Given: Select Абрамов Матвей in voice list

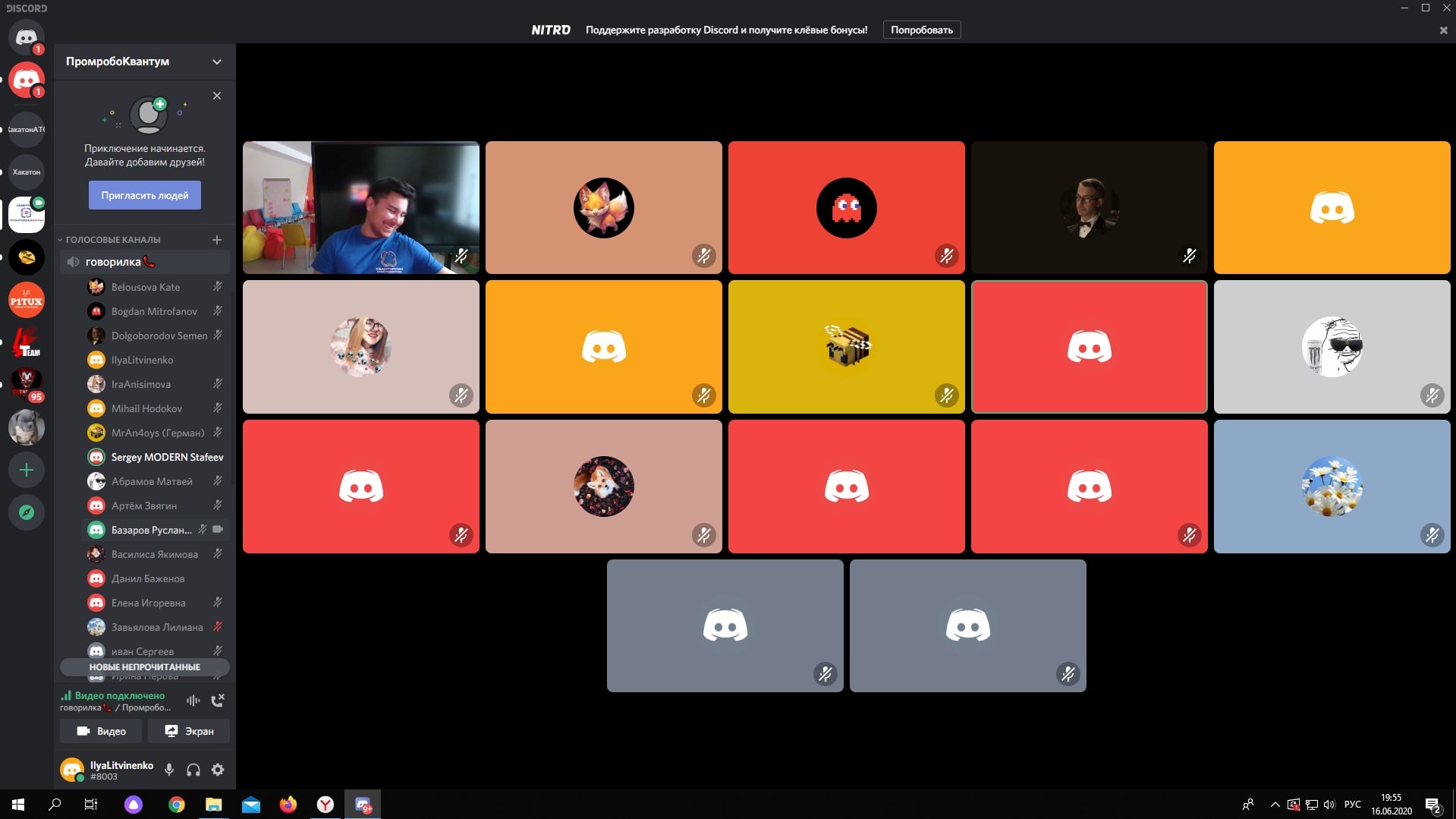Looking at the screenshot, I should tap(155, 481).
